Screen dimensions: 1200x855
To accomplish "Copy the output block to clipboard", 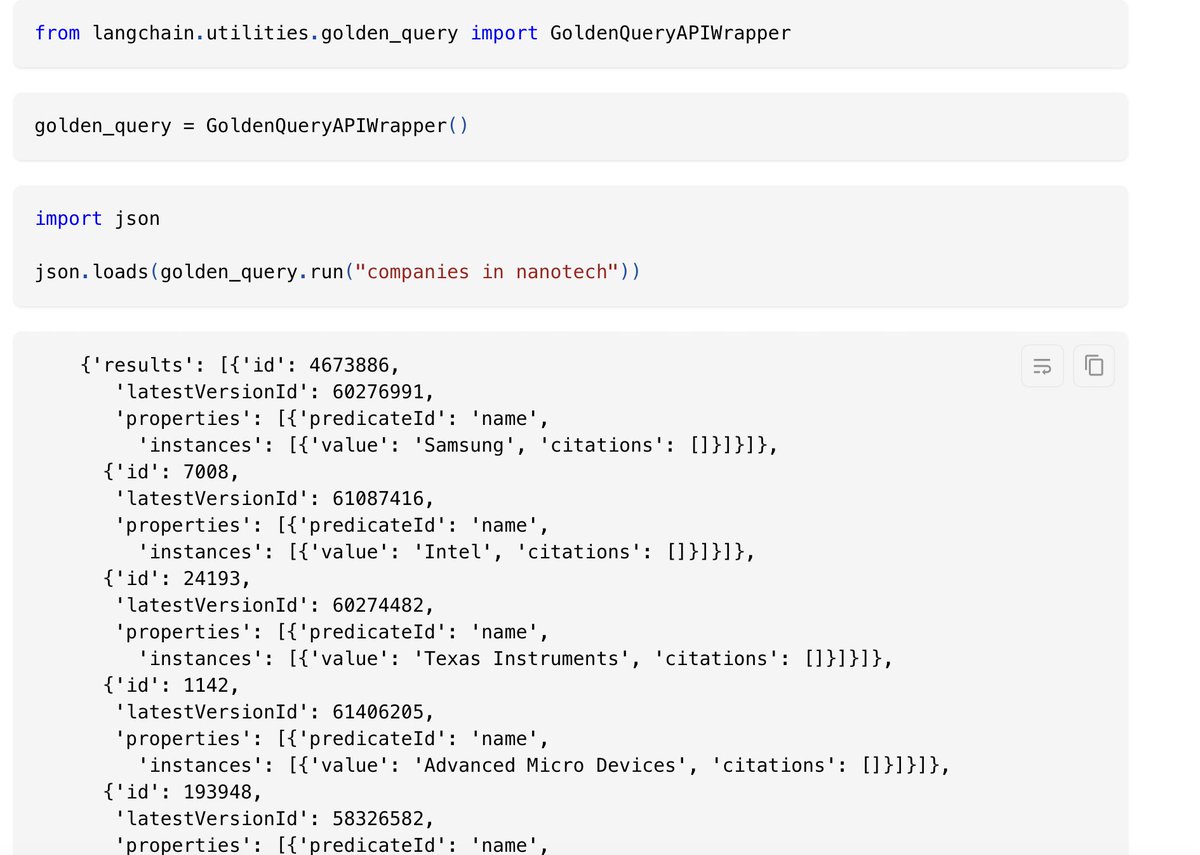I will coord(1094,366).
